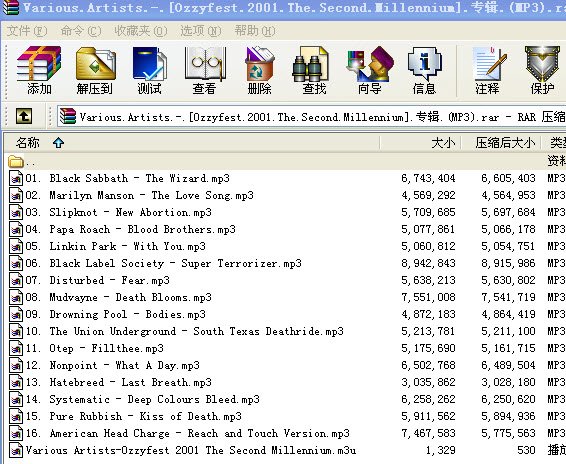Click the archive path address field

coord(311,117)
